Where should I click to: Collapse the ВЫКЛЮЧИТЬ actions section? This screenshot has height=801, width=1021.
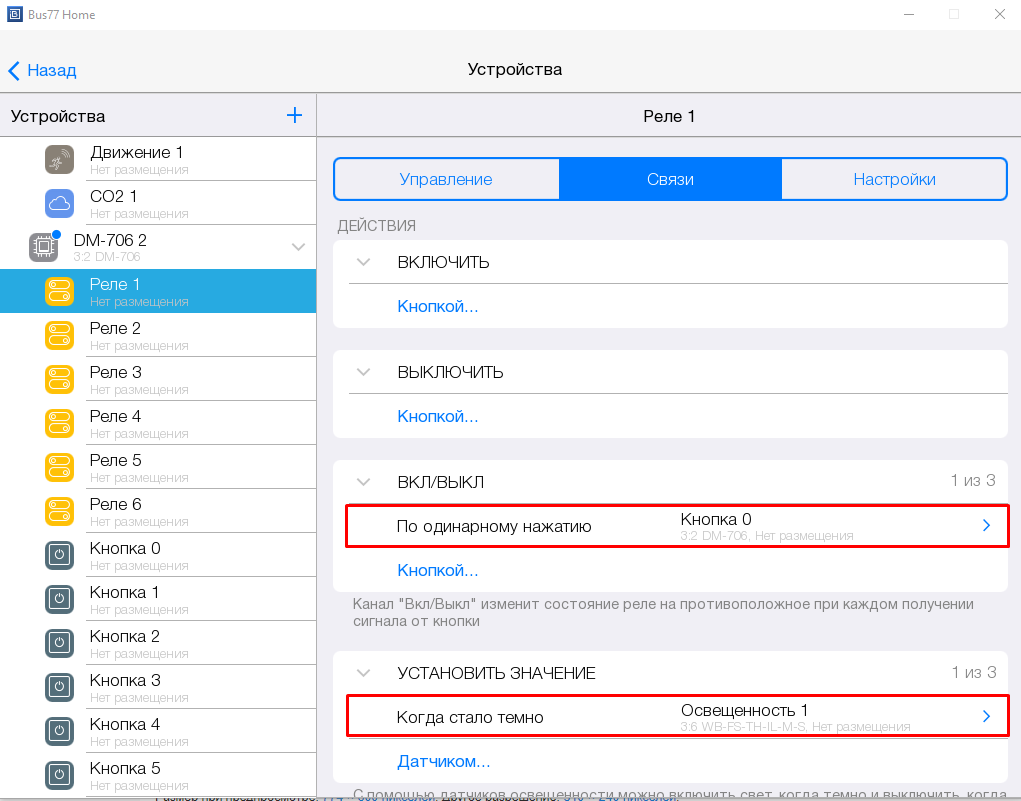(x=363, y=373)
